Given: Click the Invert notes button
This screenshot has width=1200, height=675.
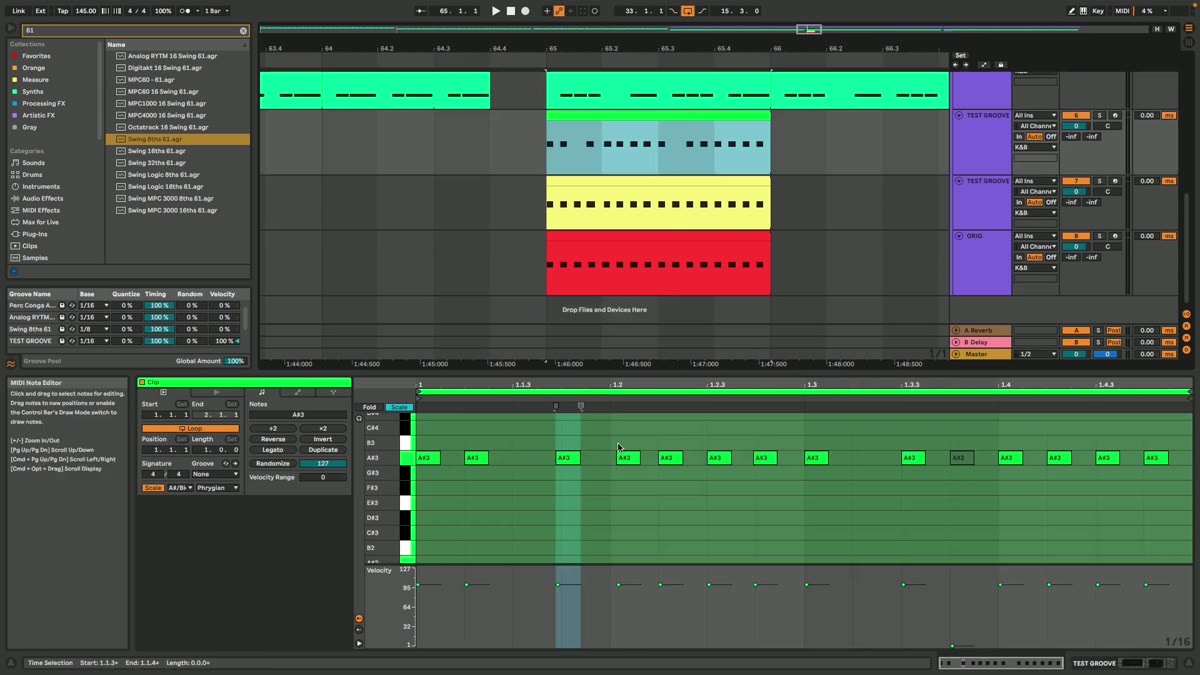Looking at the screenshot, I should (x=323, y=439).
